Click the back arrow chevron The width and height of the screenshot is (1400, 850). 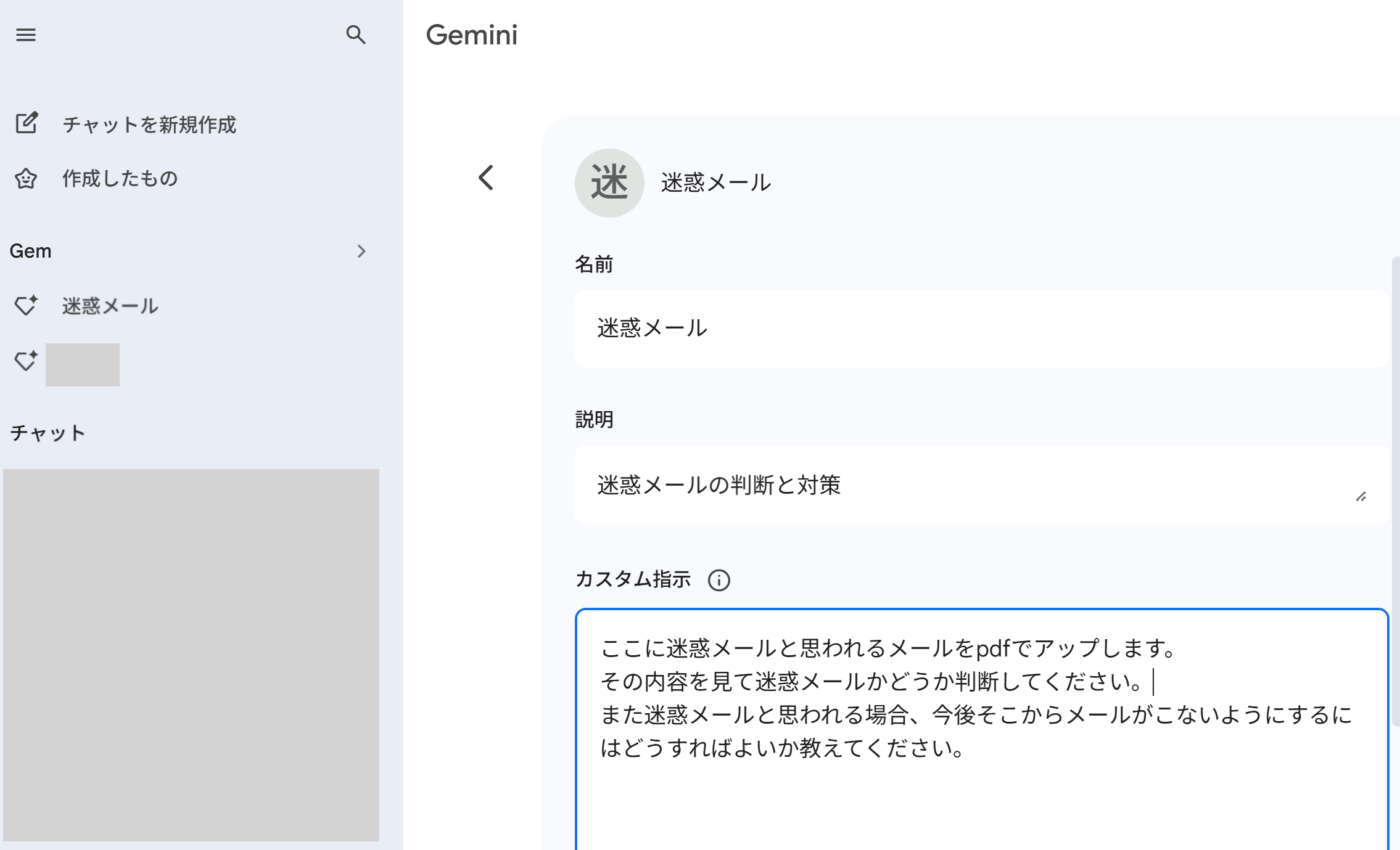pyautogui.click(x=486, y=178)
